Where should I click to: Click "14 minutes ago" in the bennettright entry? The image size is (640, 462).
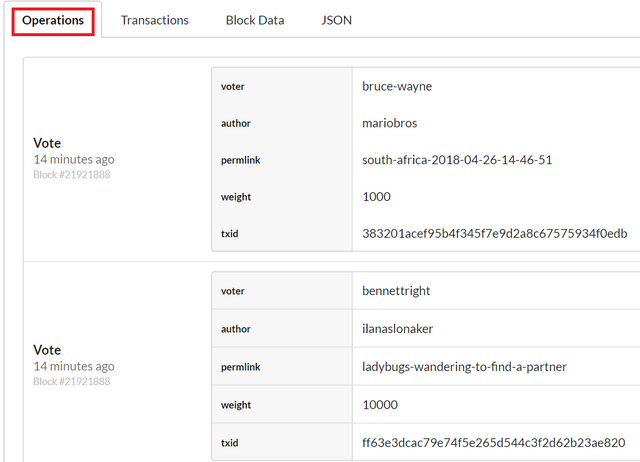click(x=73, y=366)
